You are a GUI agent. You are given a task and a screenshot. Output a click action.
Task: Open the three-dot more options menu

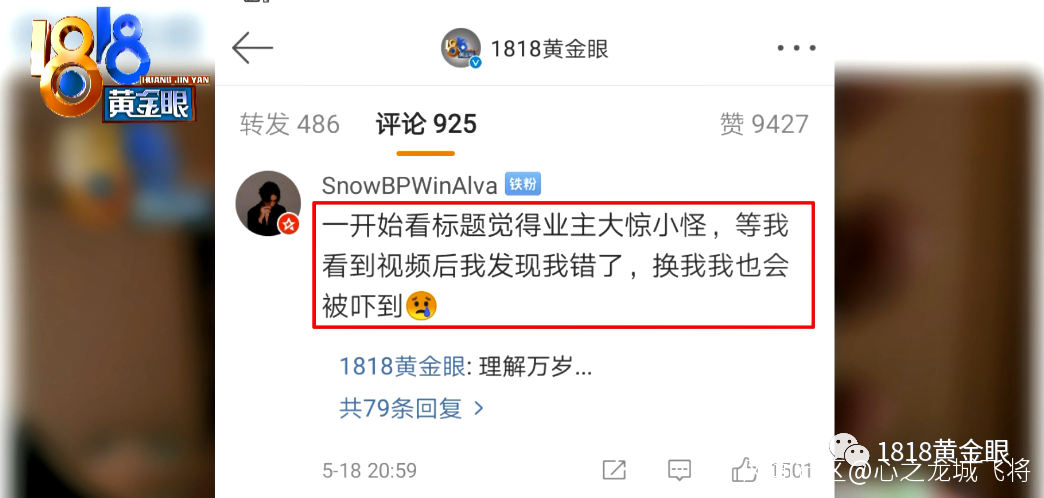click(796, 49)
